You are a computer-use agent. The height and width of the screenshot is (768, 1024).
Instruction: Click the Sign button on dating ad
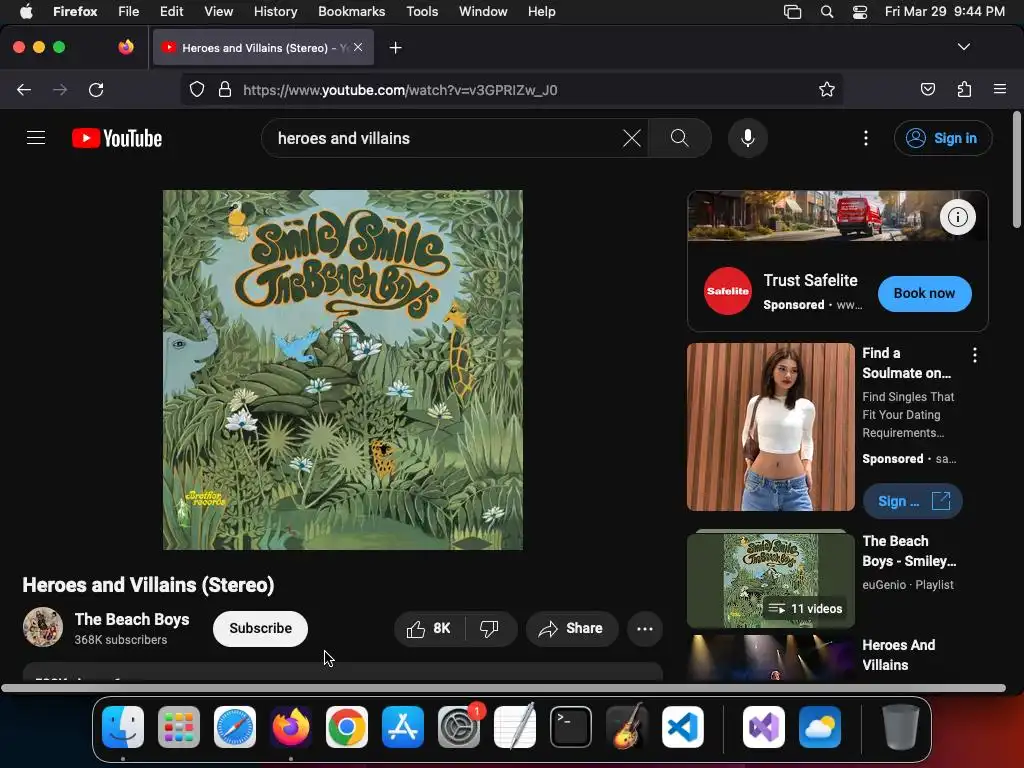coord(912,501)
